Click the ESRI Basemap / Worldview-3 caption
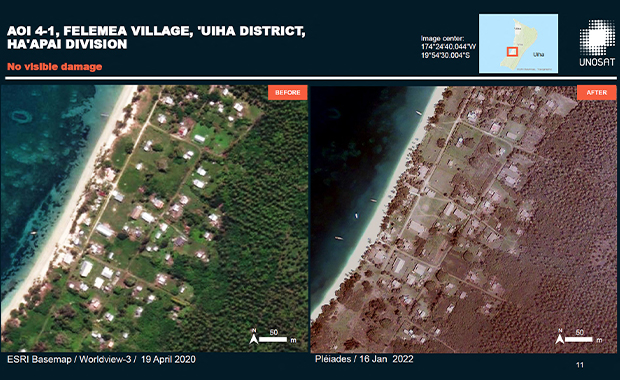Viewport: 620px width, 380px height. [x=101, y=359]
